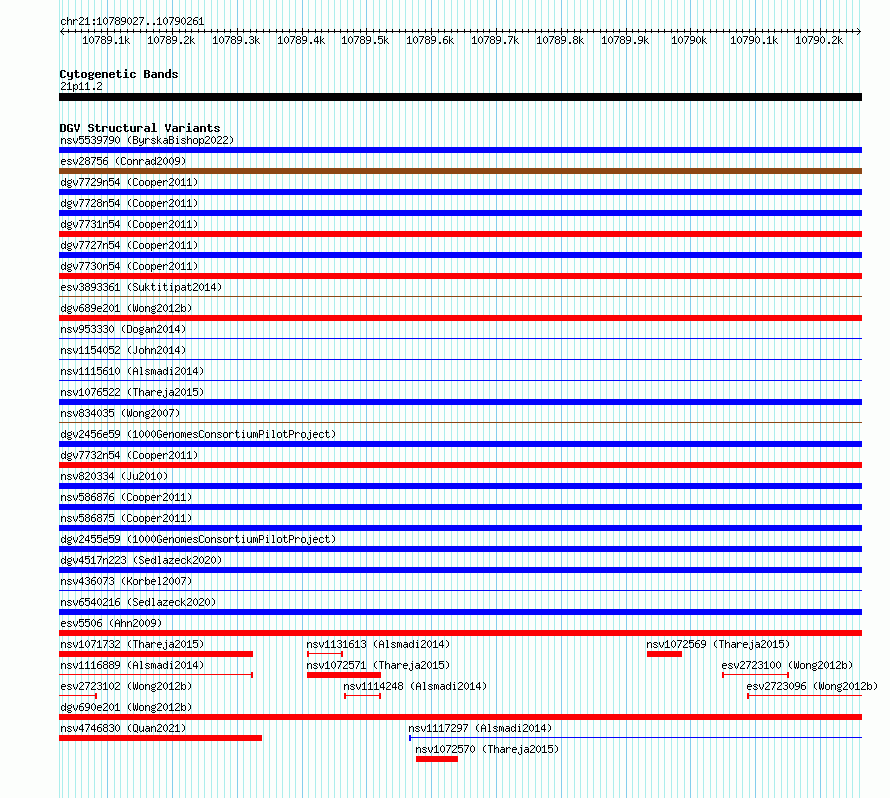Image resolution: width=890 pixels, height=798 pixels.
Task: Click nsv586876 (Cooper2011) variant label
Action: 126,497
